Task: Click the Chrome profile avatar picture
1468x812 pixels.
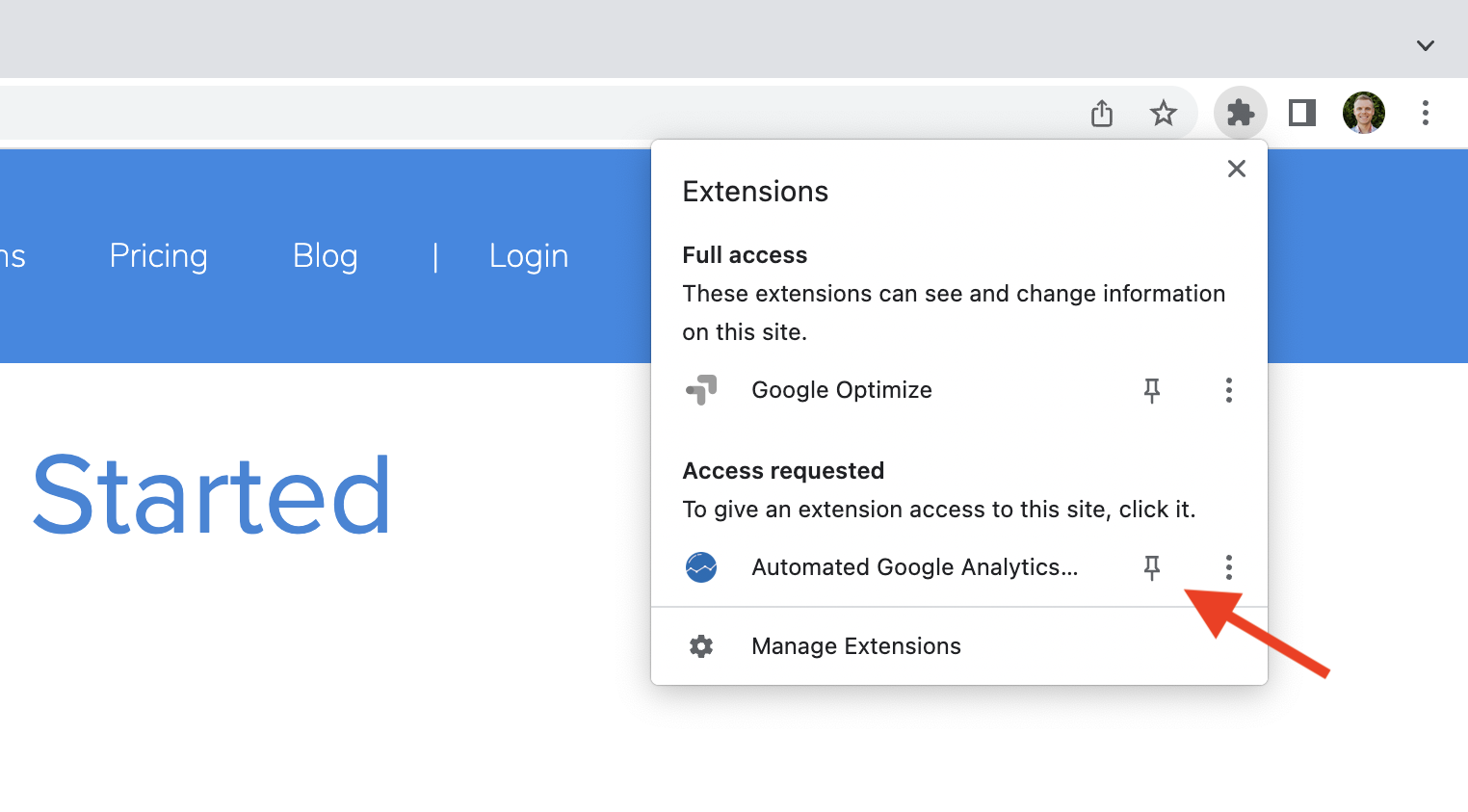Action: tap(1364, 113)
